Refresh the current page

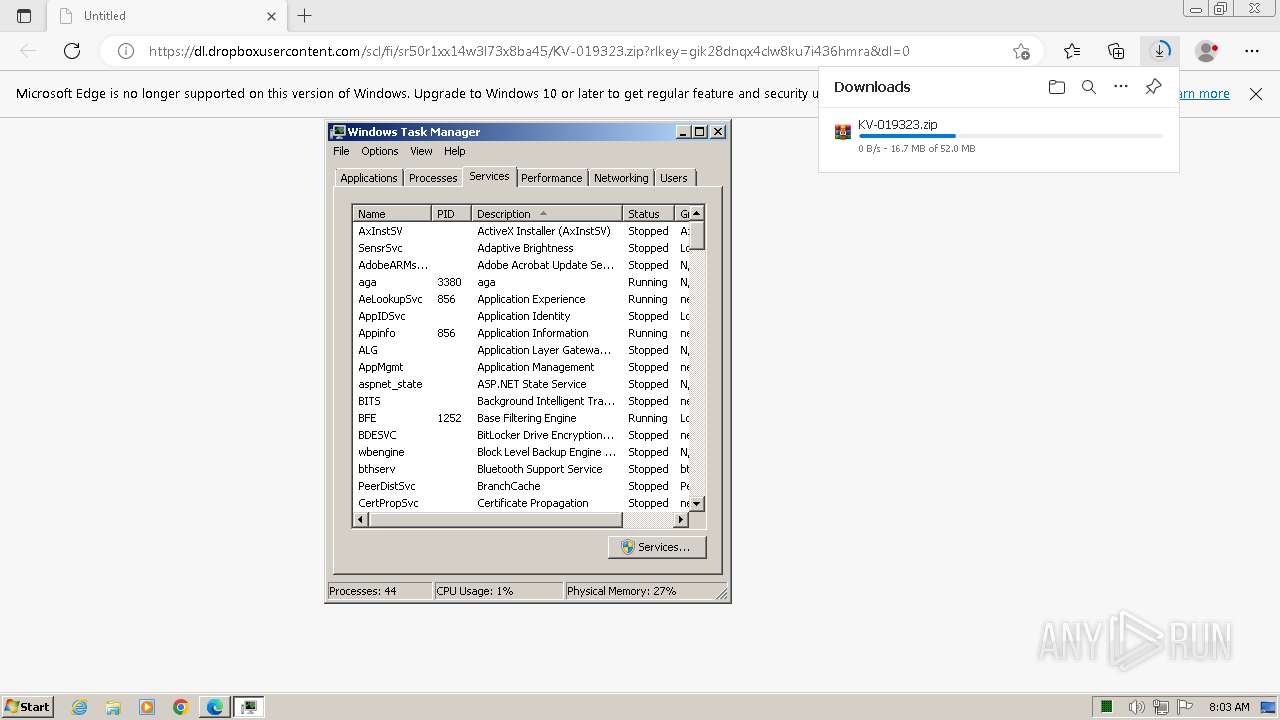coord(72,51)
